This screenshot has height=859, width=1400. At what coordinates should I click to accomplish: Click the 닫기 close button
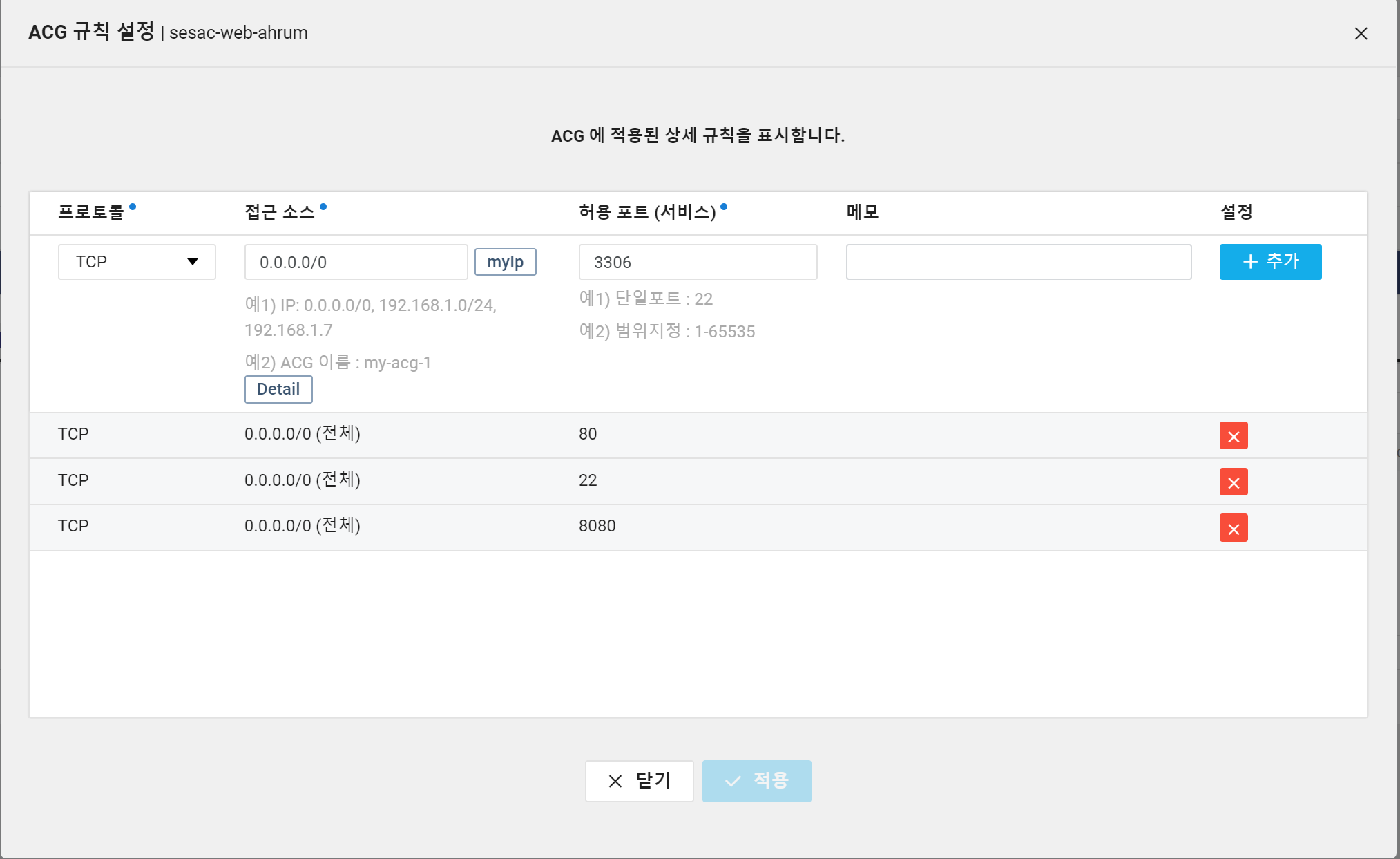[639, 781]
